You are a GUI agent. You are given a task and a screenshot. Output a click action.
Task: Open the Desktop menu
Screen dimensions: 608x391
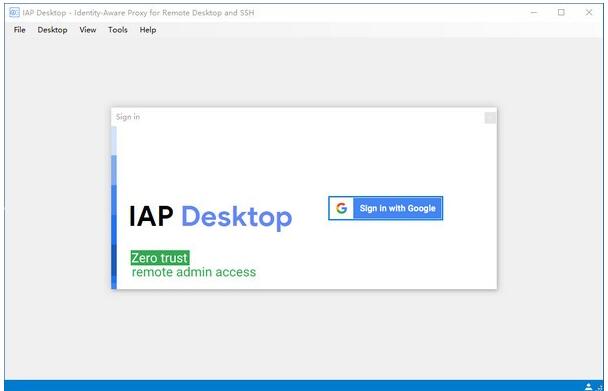(52, 30)
